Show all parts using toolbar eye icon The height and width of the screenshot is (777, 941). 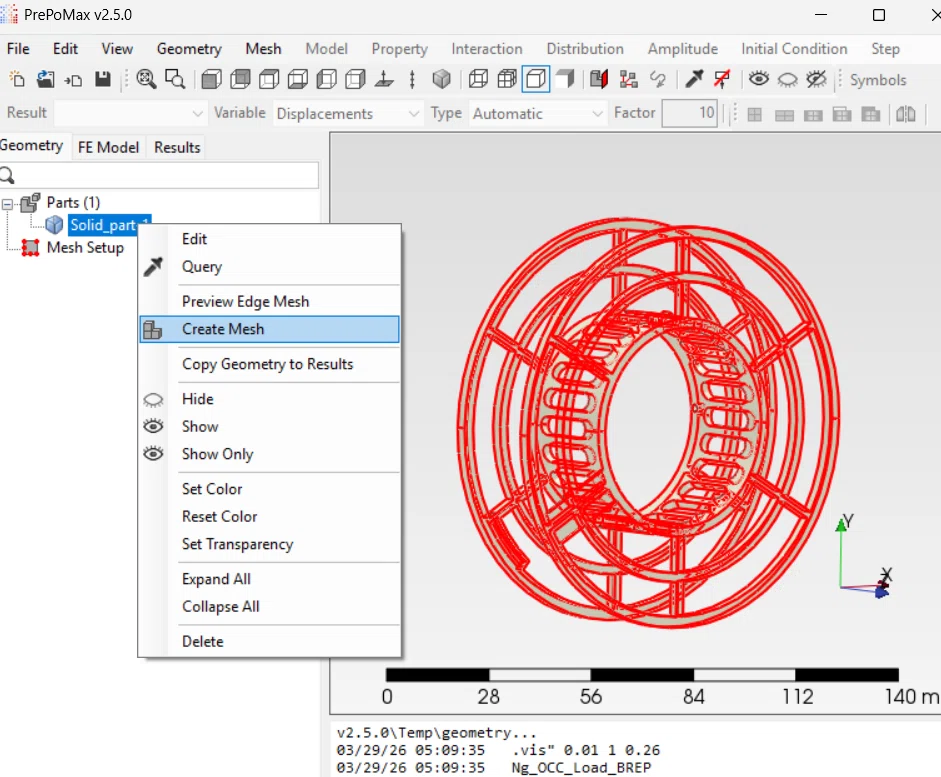click(x=759, y=79)
